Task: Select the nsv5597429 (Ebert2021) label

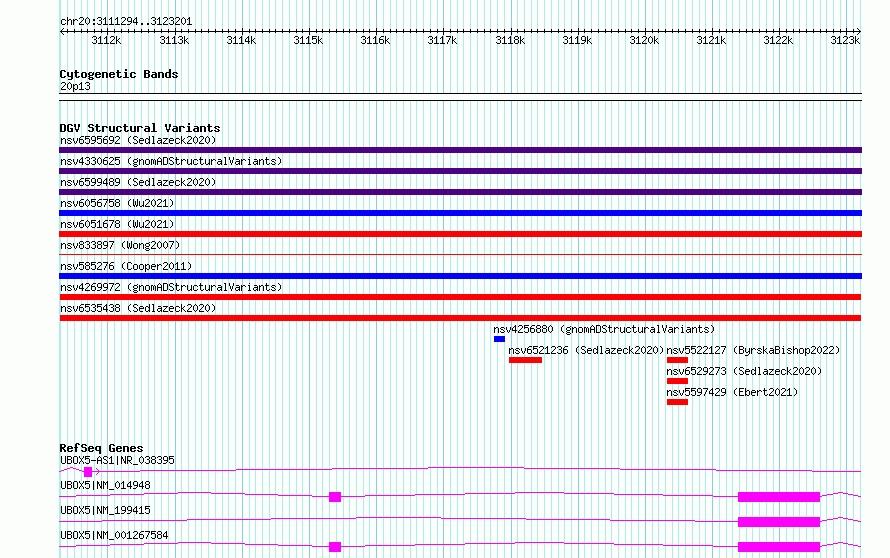Action: tap(732, 392)
